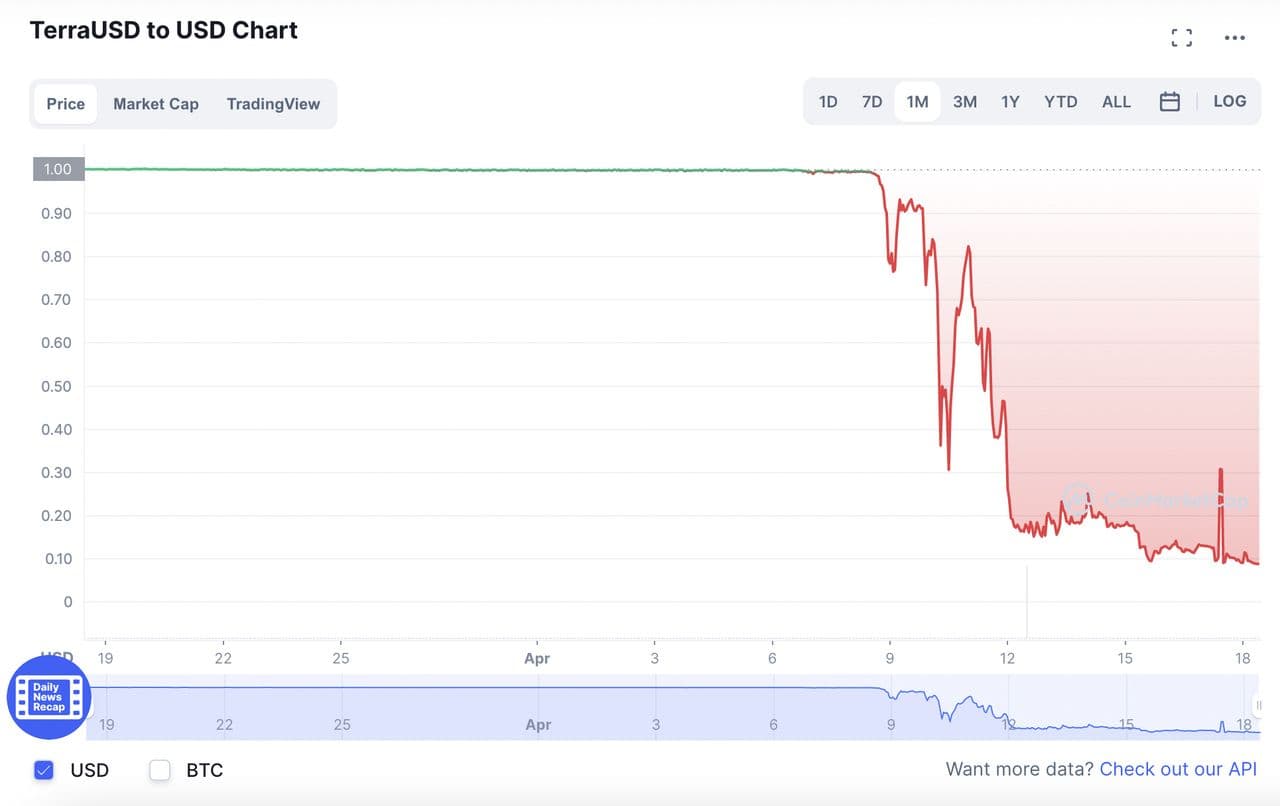Click the Daily News Recap badge
The height and width of the screenshot is (806, 1280).
[49, 697]
